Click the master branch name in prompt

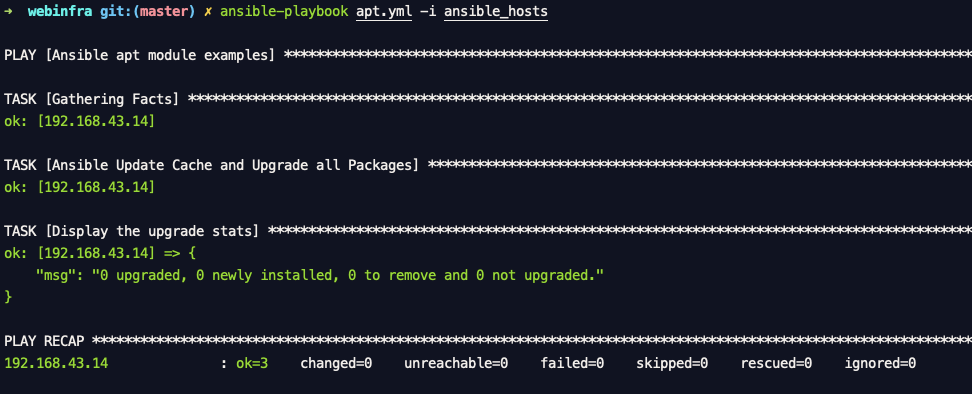(x=164, y=11)
